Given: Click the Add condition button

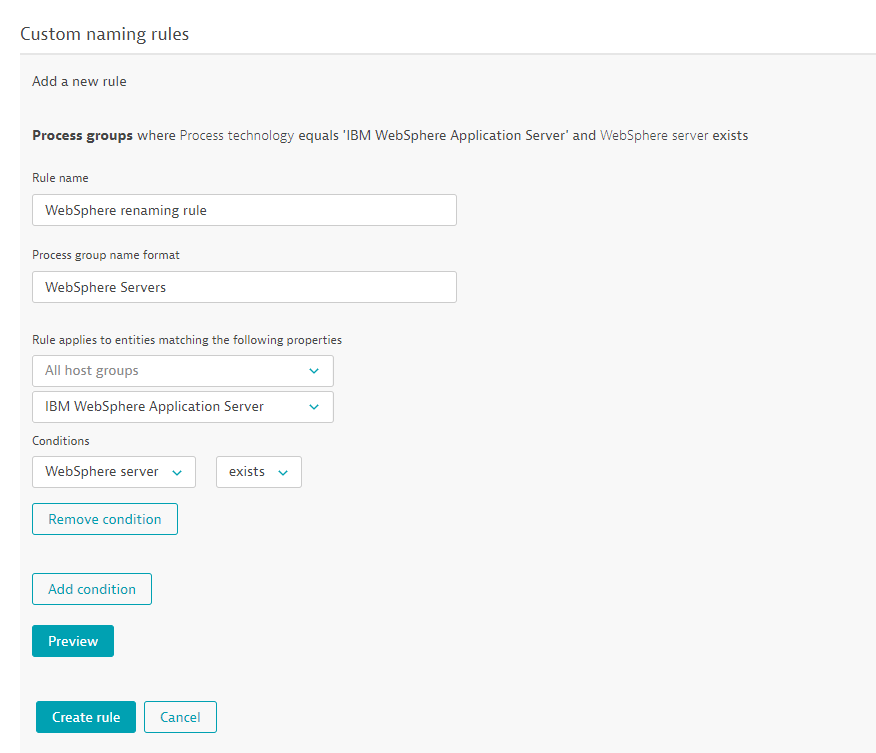Looking at the screenshot, I should click(x=92, y=589).
